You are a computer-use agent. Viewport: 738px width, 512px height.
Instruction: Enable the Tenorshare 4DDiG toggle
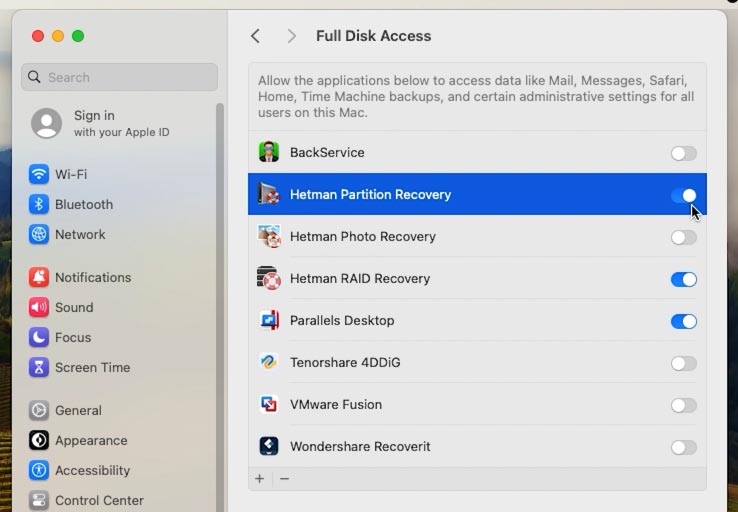click(683, 363)
